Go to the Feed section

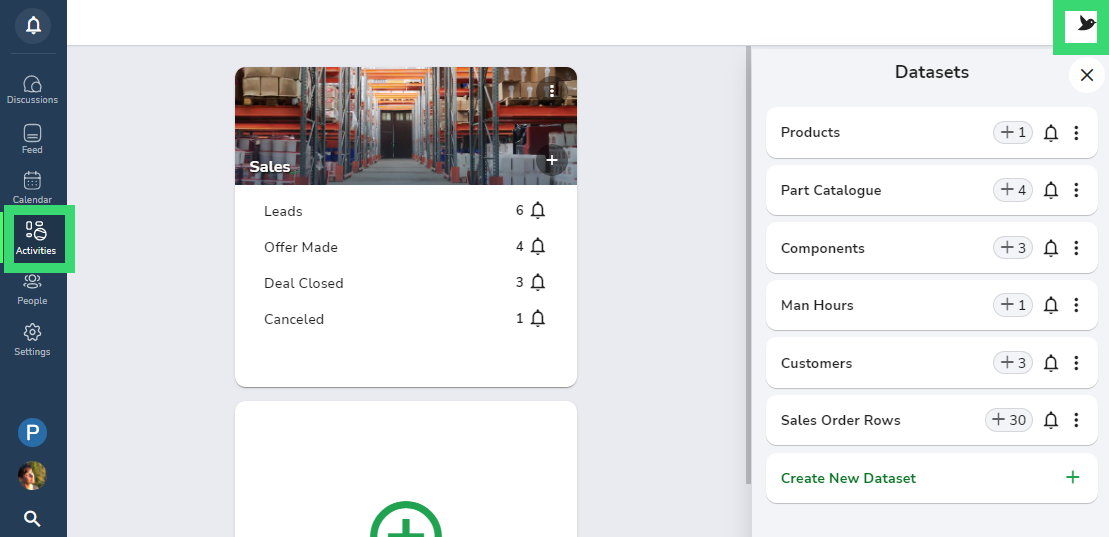(33, 139)
